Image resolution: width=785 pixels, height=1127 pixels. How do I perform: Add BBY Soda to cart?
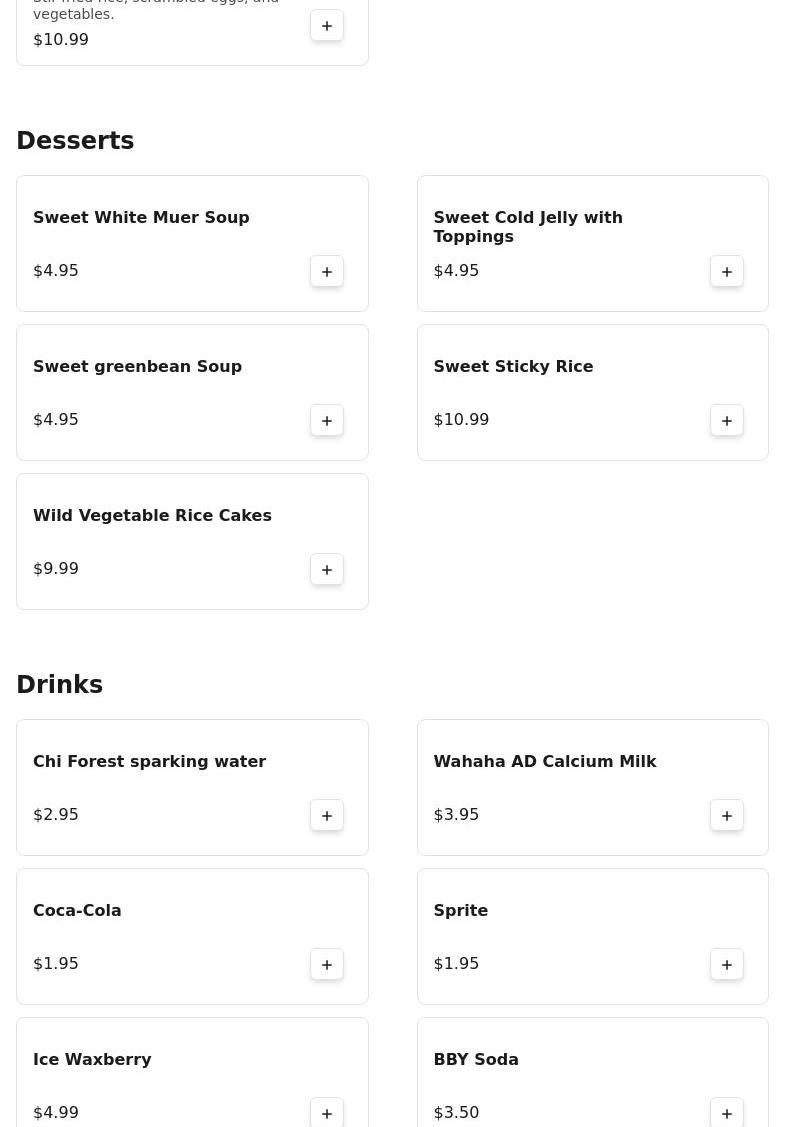point(727,1112)
